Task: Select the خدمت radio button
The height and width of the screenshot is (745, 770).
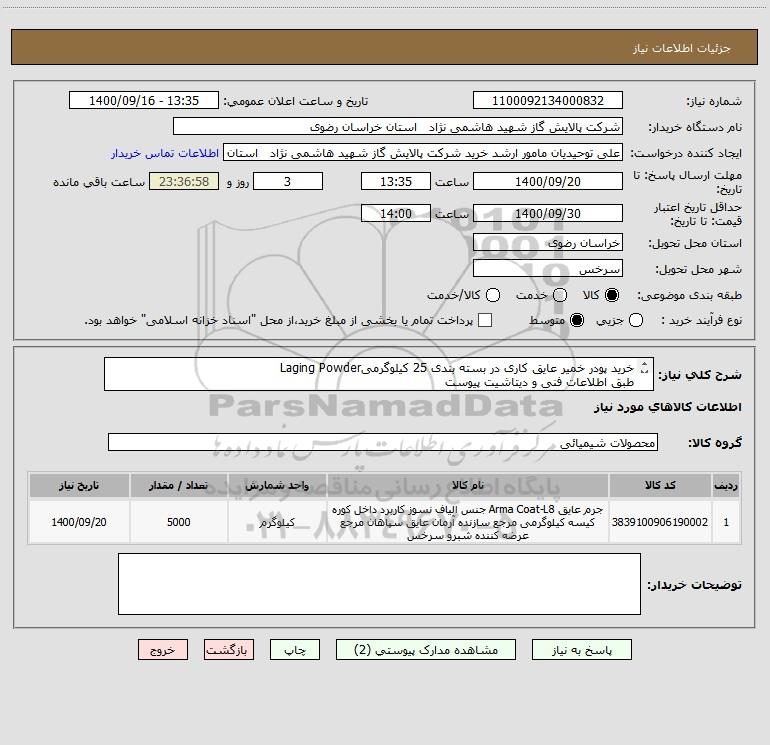Action: coord(560,295)
